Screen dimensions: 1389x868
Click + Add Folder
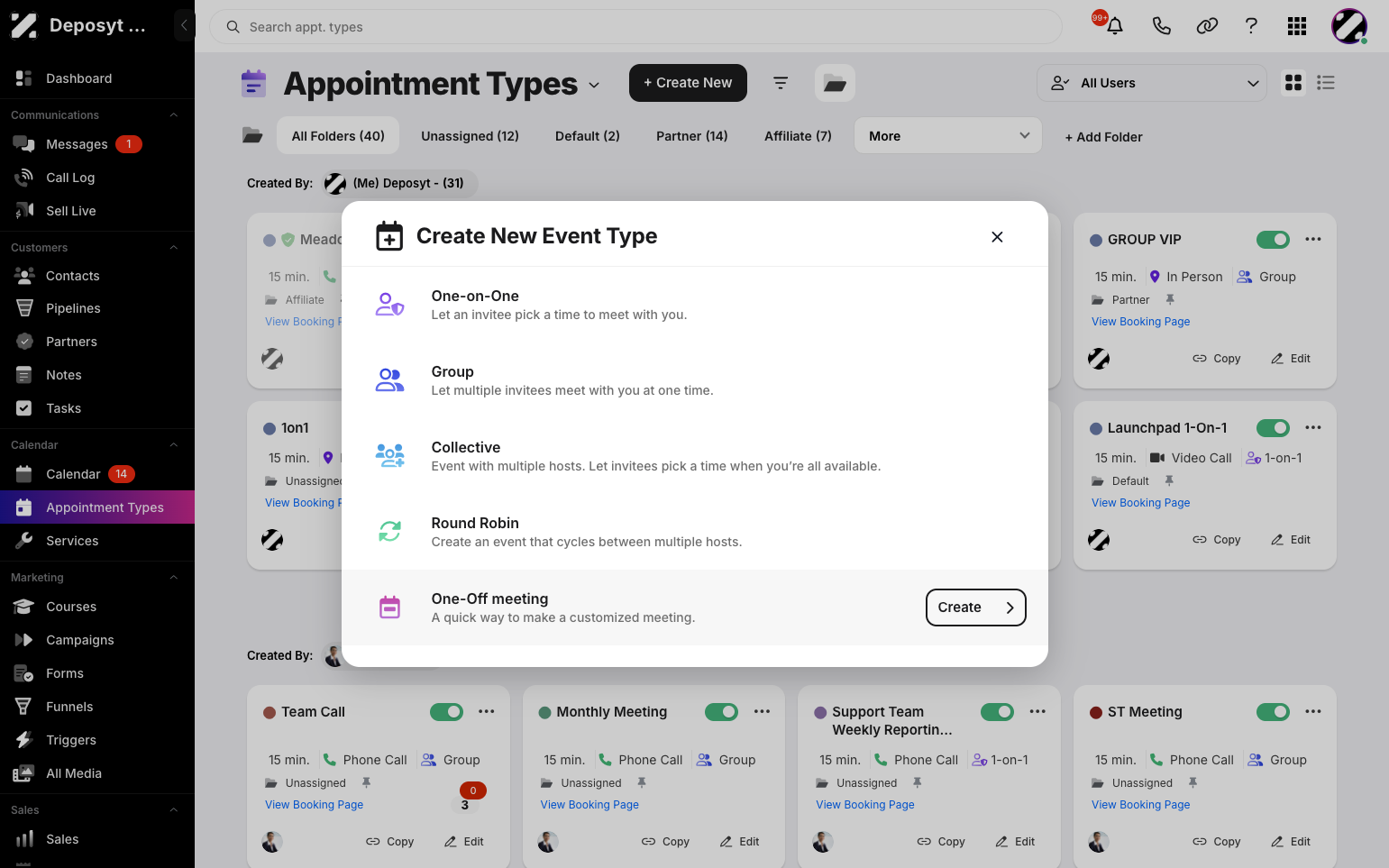coord(1103,137)
